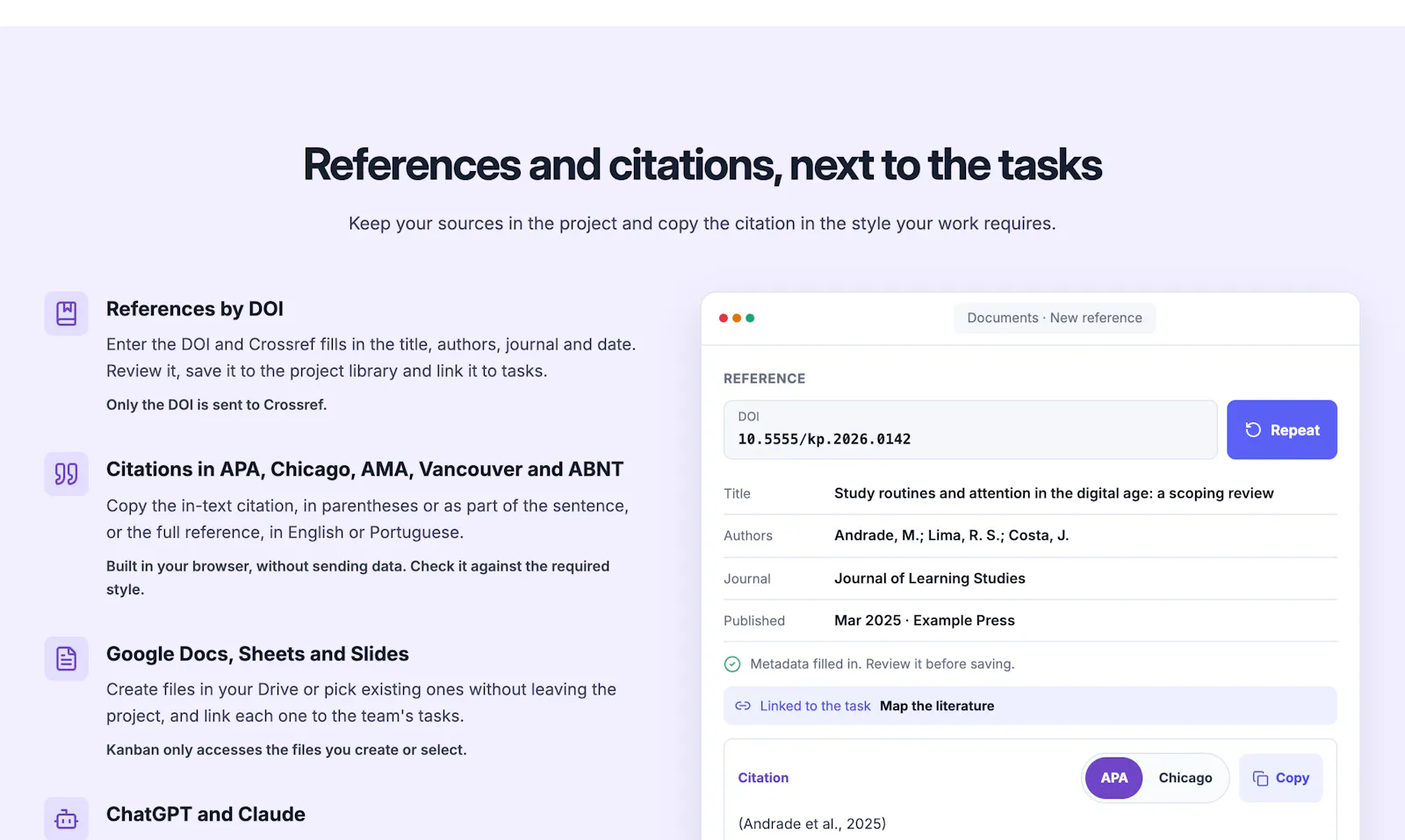Click the Documents · New reference tab label
1405x840 pixels.
[1055, 318]
